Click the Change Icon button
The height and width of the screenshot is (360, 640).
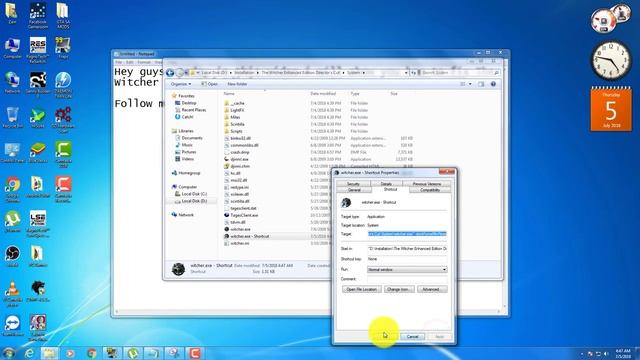coord(399,289)
